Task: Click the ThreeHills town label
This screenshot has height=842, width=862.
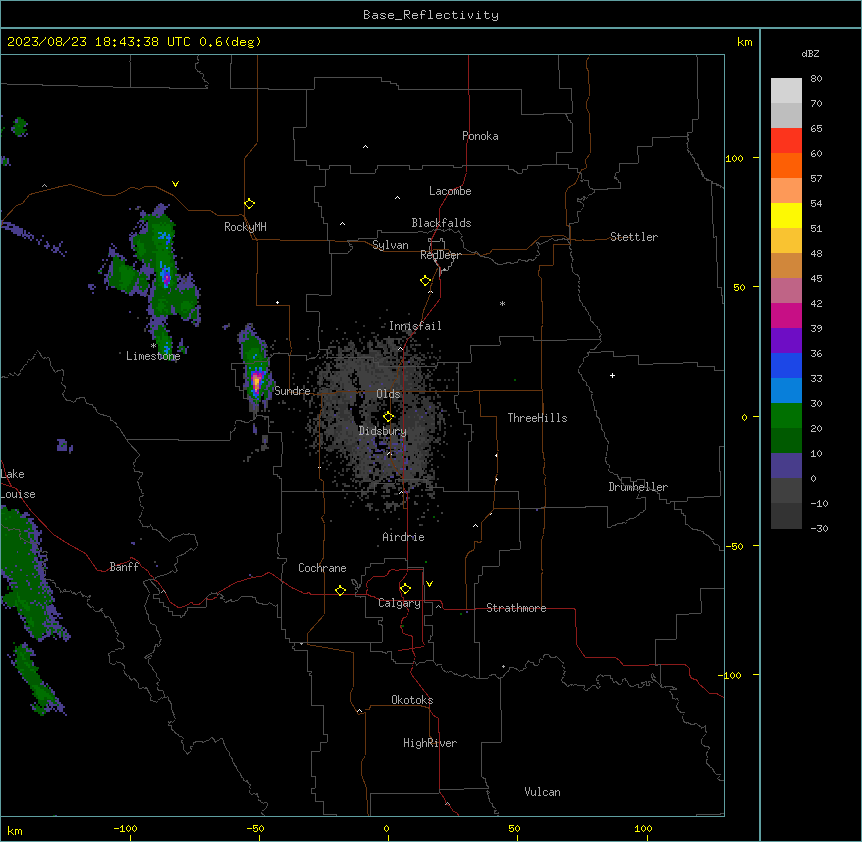Action: point(537,418)
